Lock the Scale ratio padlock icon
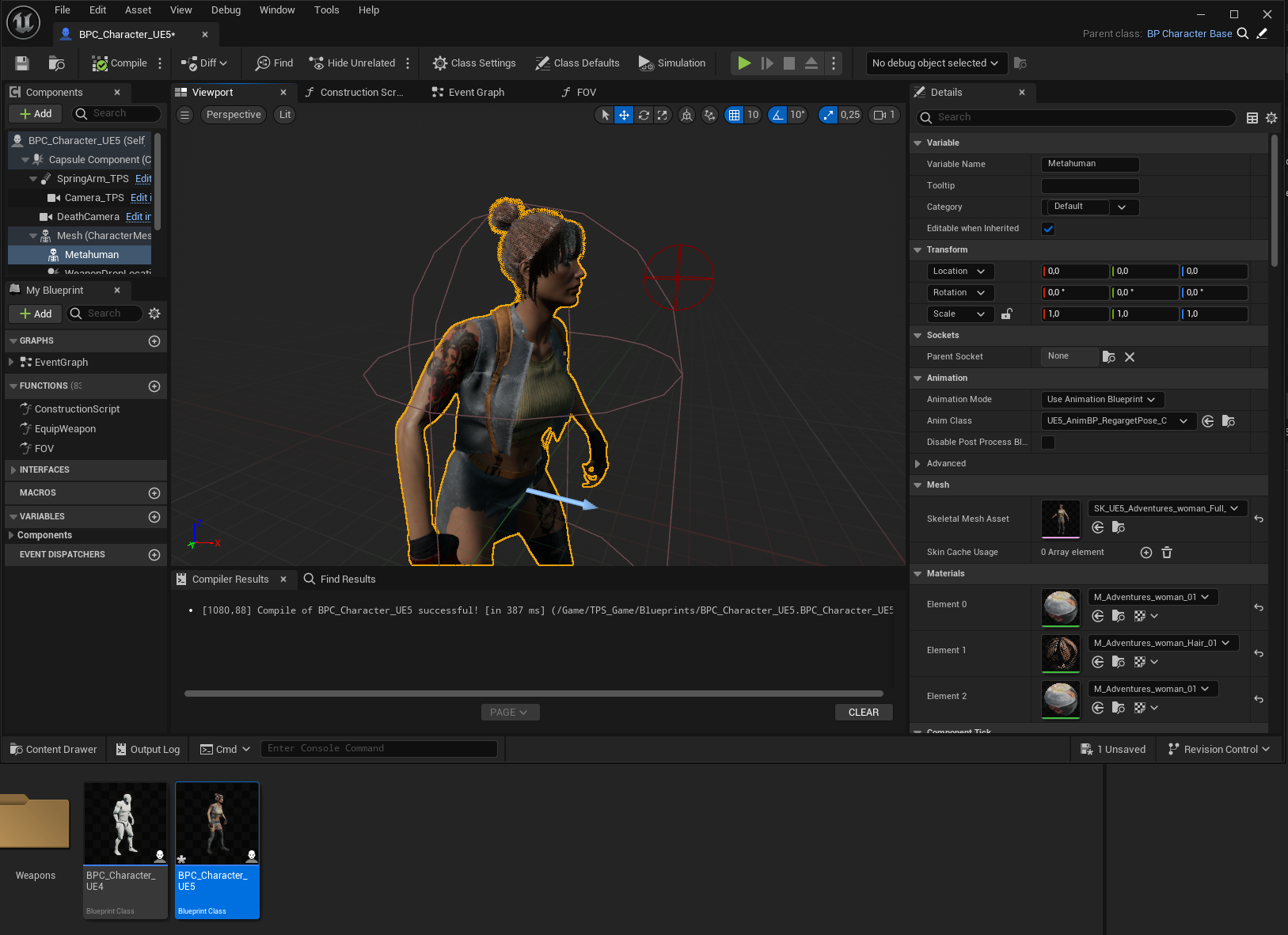 coord(1006,314)
